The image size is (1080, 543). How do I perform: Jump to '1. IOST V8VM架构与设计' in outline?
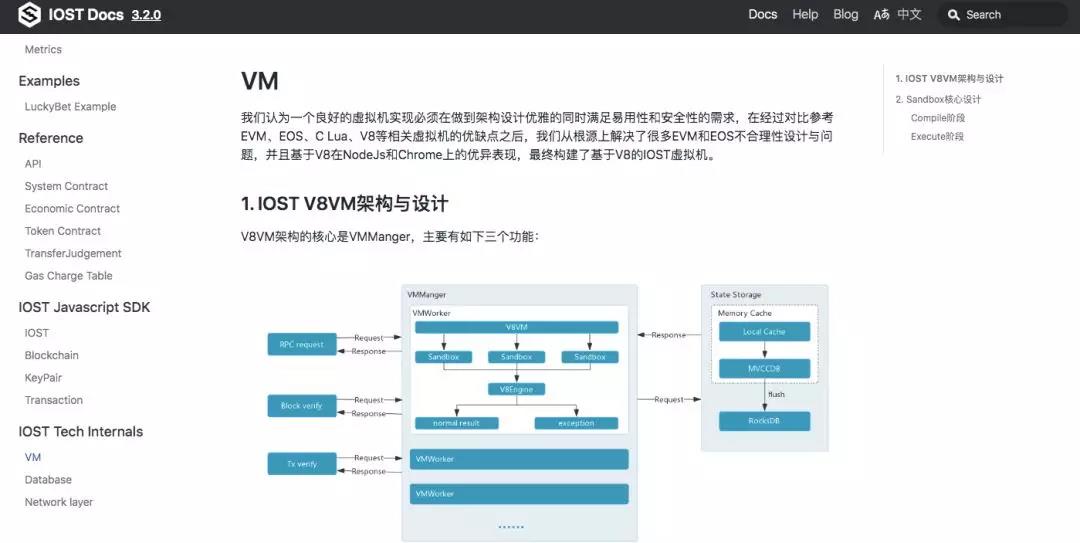(x=949, y=79)
